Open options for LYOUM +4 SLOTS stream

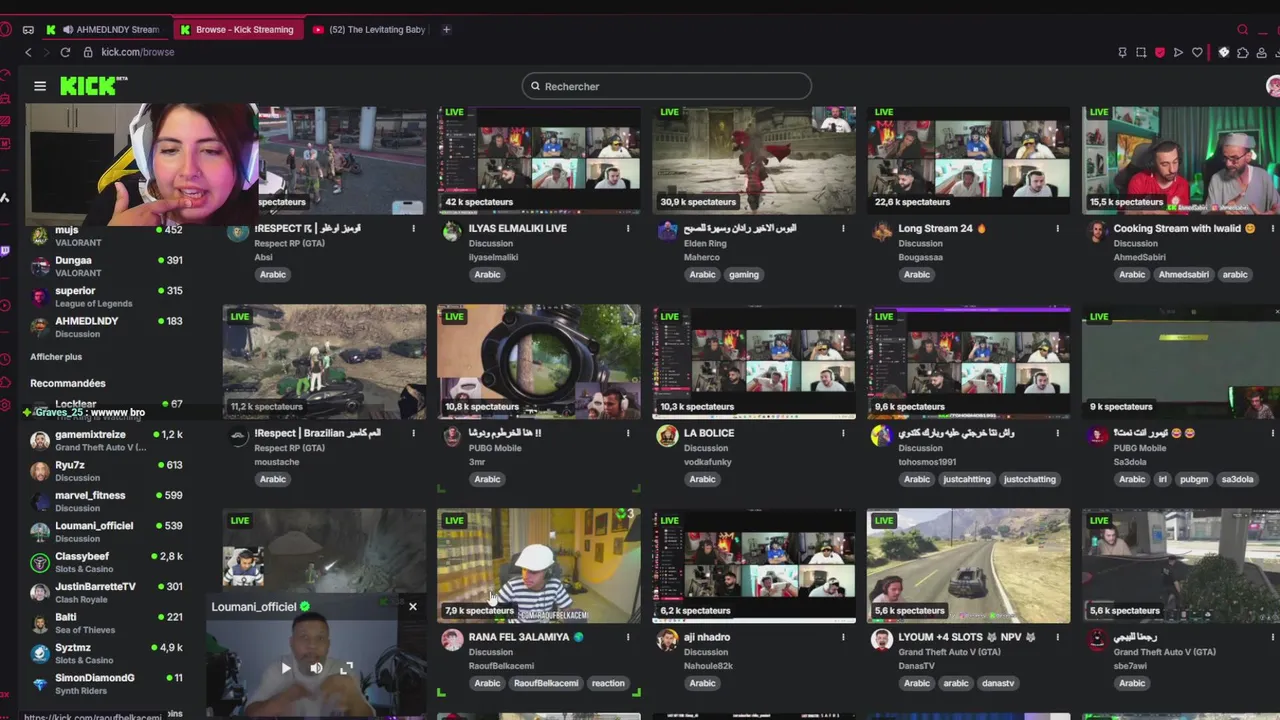[x=1058, y=637]
